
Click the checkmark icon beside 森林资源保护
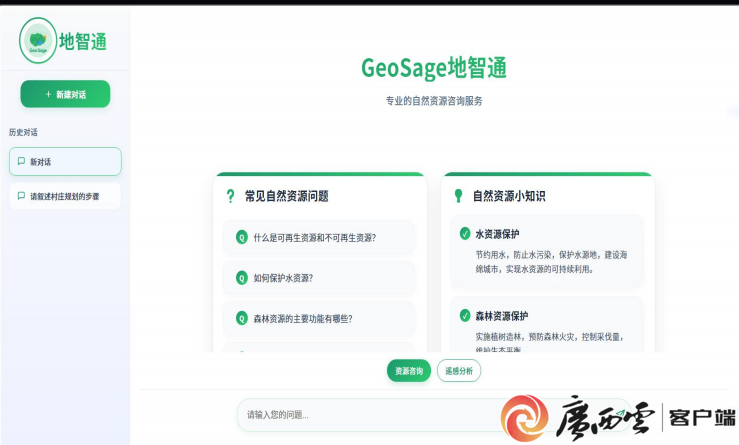(464, 315)
